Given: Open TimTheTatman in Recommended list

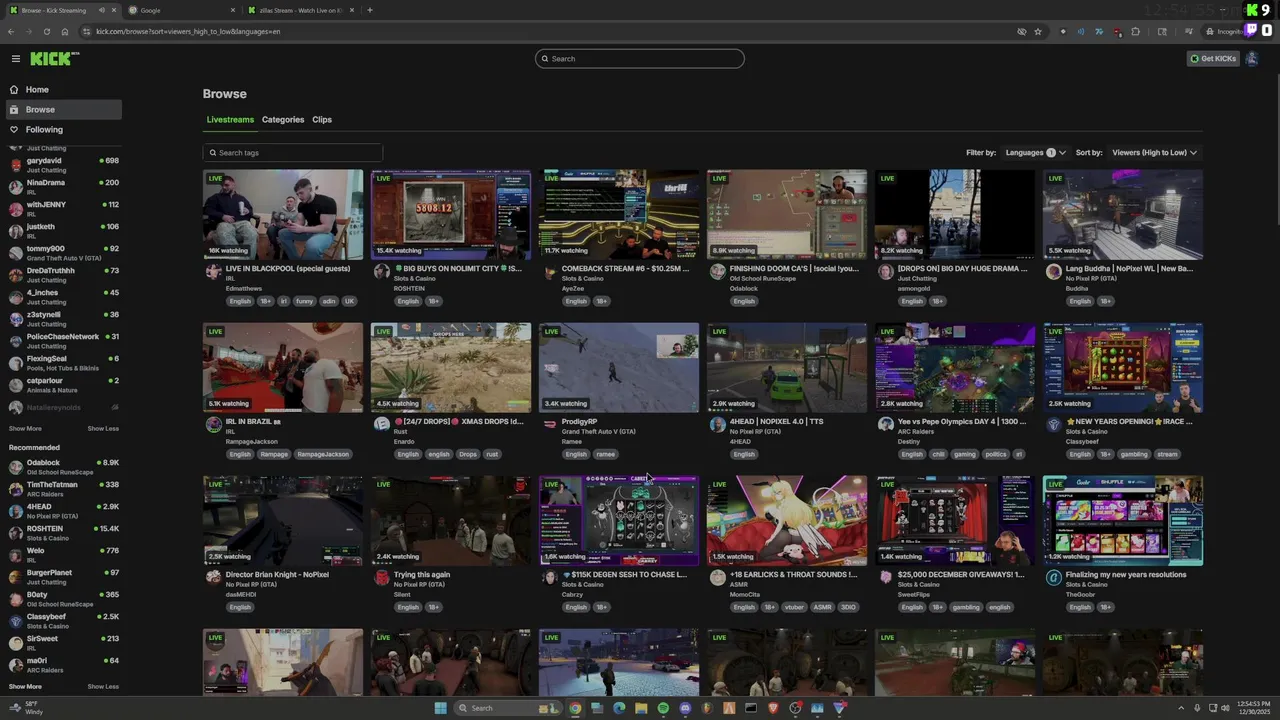Looking at the screenshot, I should (x=64, y=489).
